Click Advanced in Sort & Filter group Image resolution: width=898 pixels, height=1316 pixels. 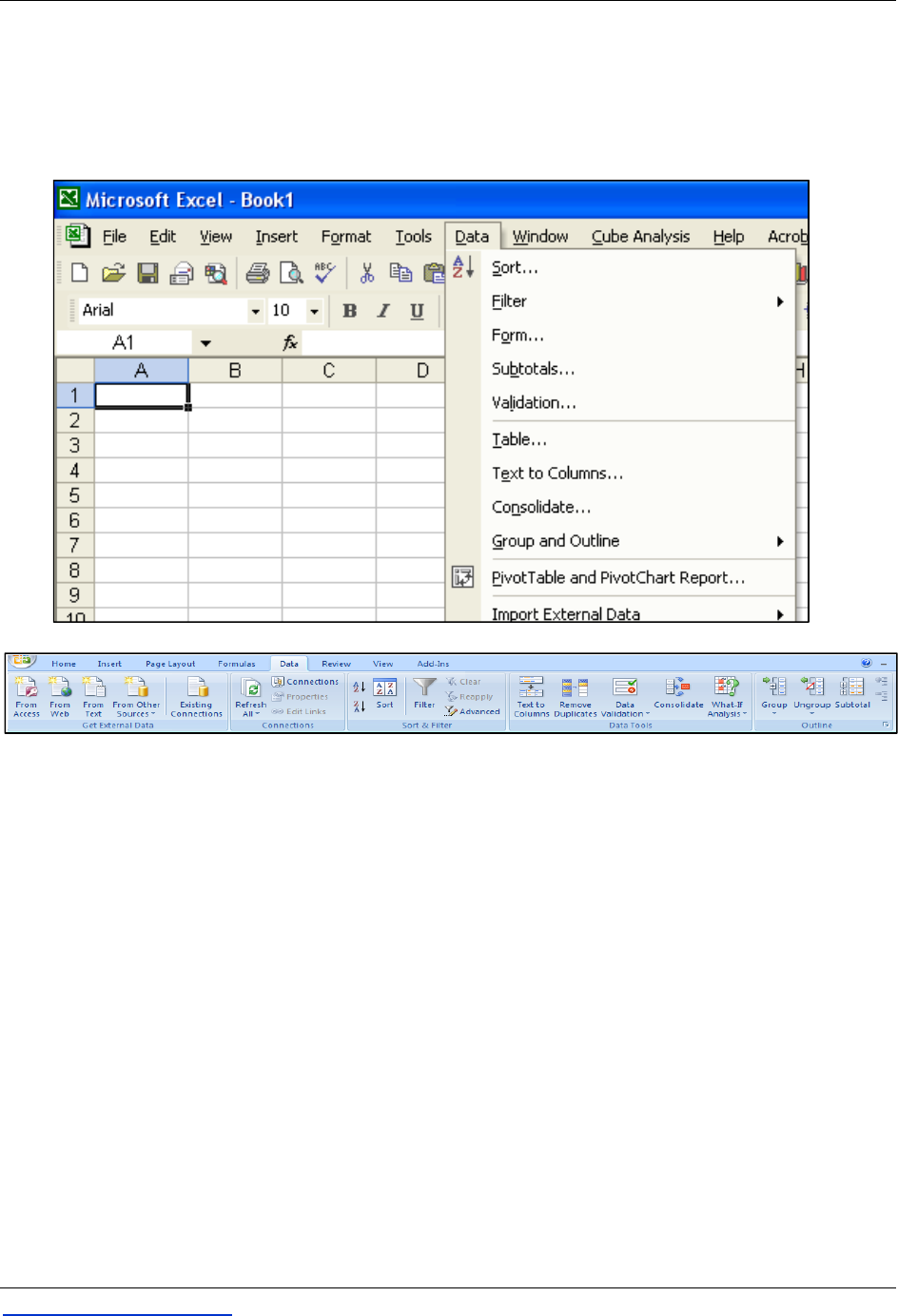pyautogui.click(x=473, y=711)
